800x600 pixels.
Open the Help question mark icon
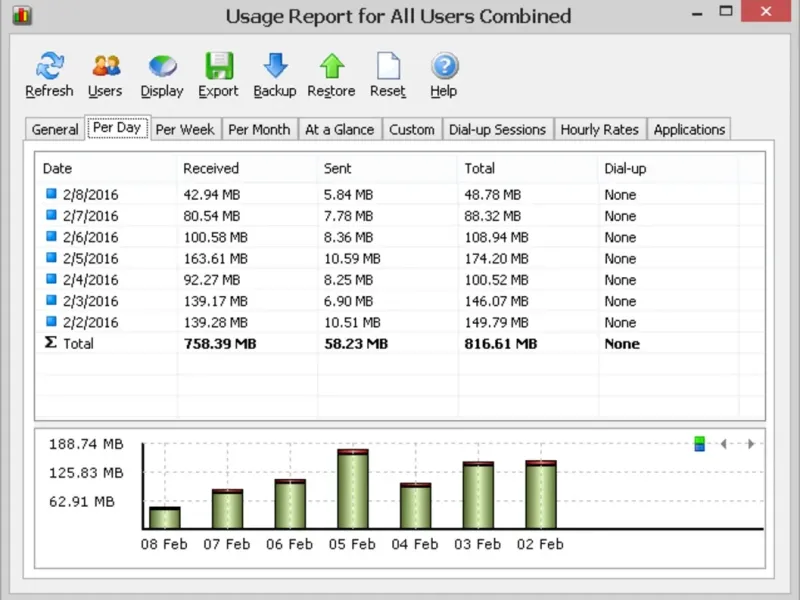click(x=444, y=66)
